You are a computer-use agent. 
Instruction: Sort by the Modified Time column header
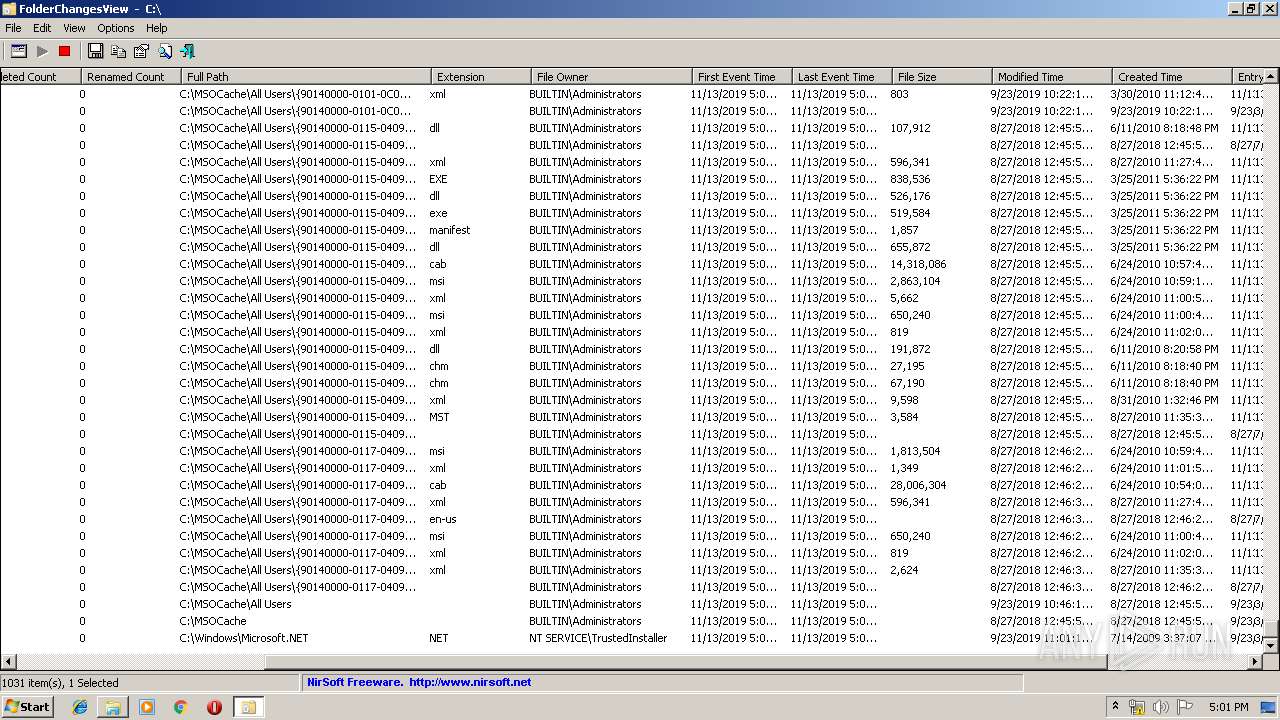point(1052,76)
